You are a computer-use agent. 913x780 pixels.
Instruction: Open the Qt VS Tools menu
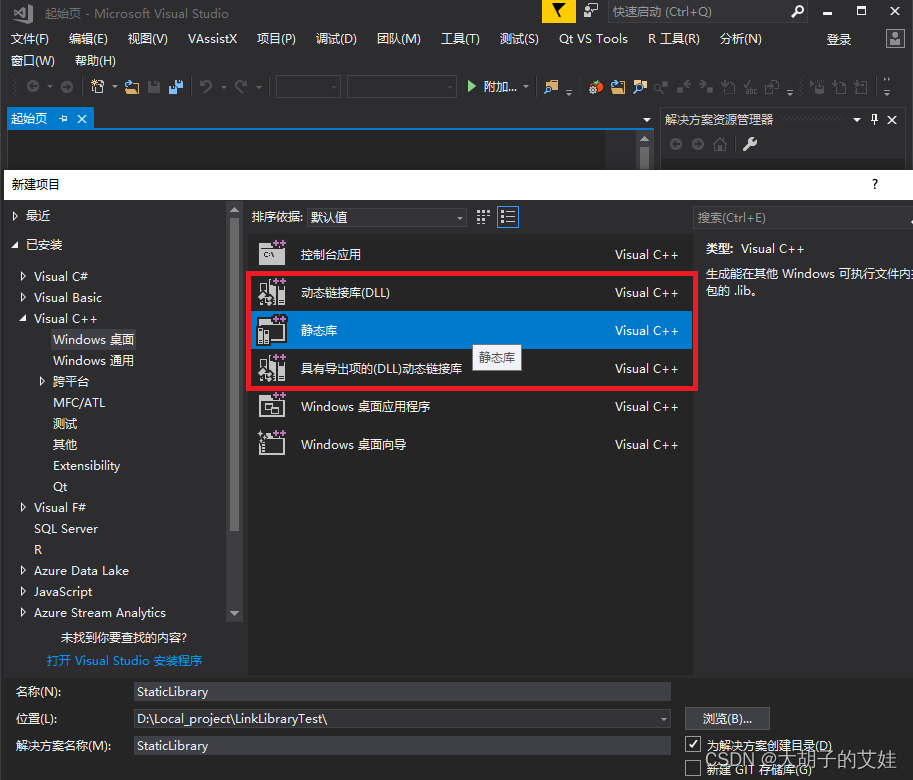click(x=593, y=39)
